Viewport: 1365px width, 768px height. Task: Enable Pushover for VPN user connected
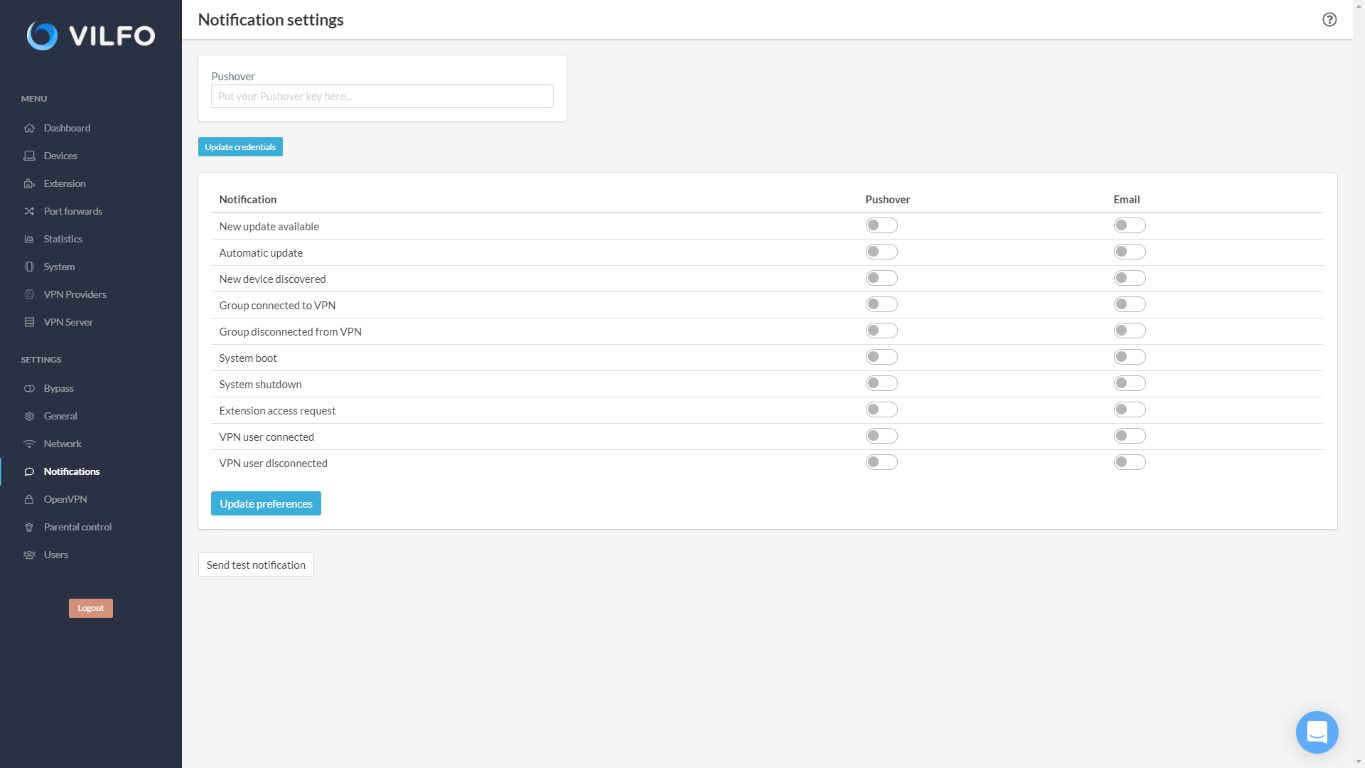[882, 436]
